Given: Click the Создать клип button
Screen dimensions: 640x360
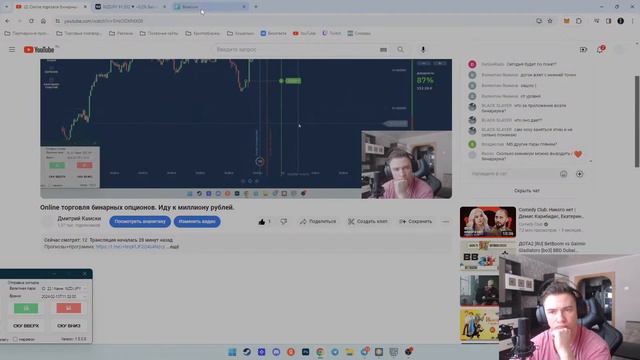Looking at the screenshot, I should pos(368,222).
